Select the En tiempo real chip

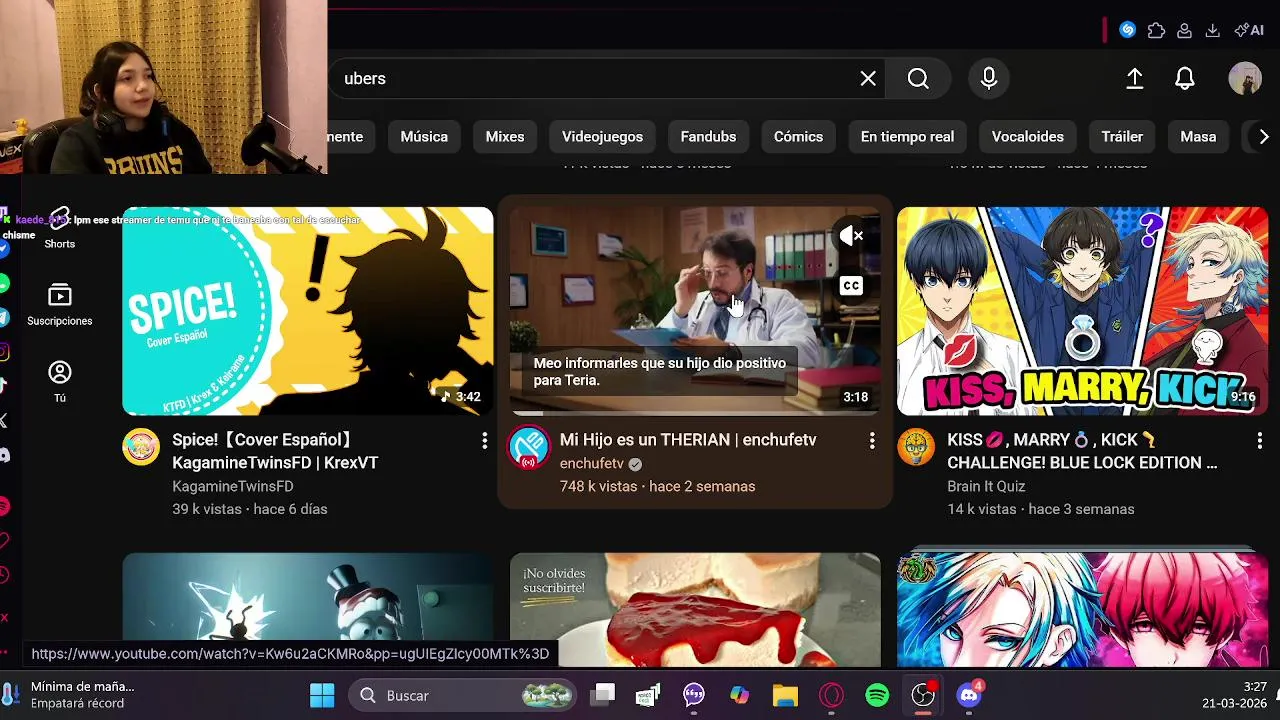[x=907, y=137]
